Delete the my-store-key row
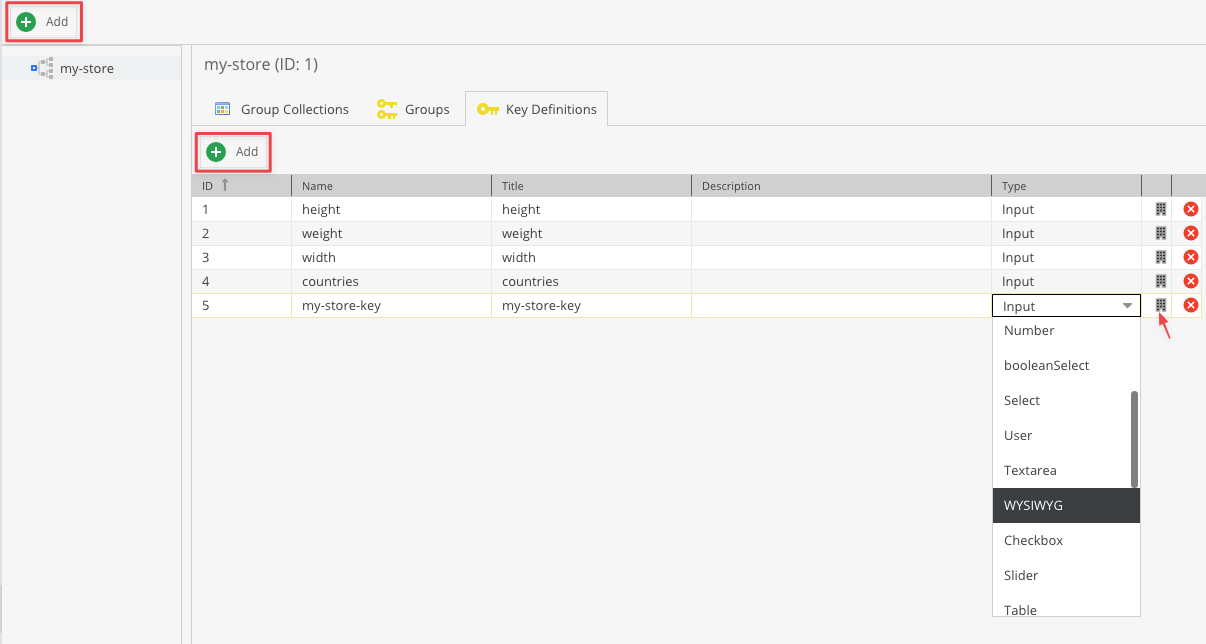 [1191, 305]
